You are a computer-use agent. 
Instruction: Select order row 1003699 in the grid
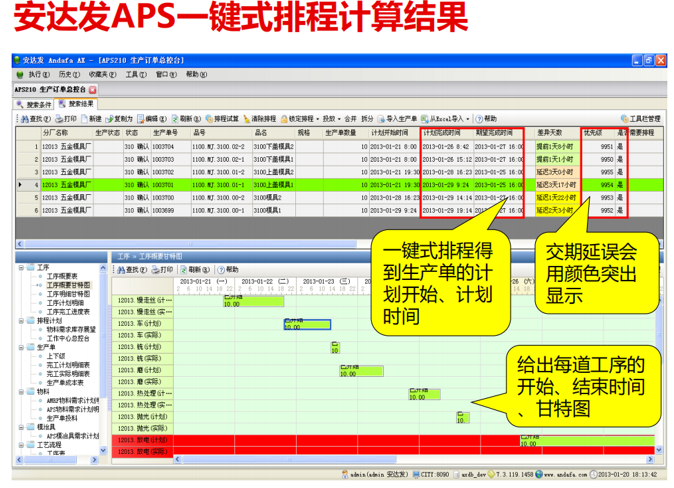340,210
